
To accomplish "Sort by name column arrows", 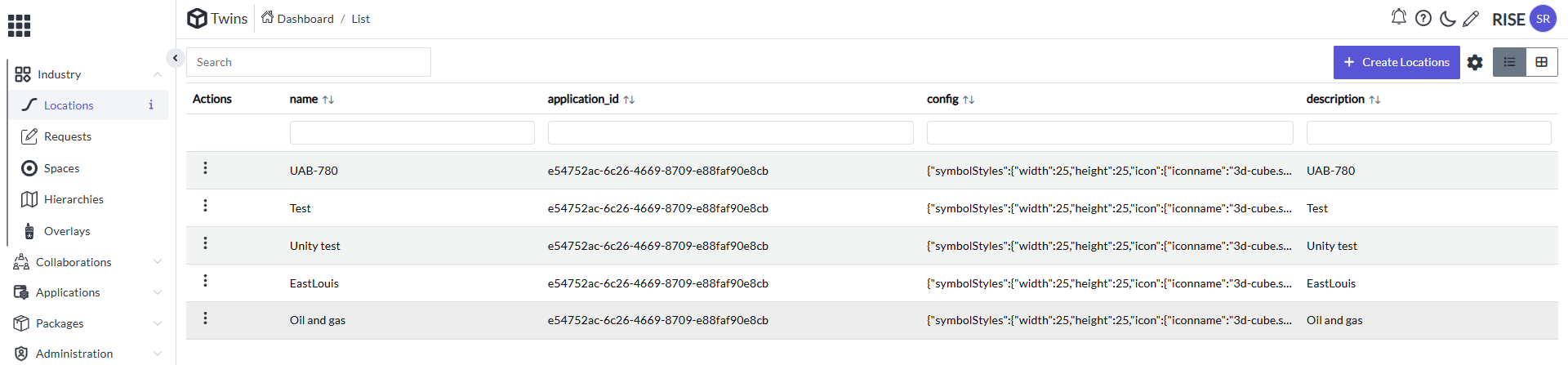I will (x=328, y=100).
